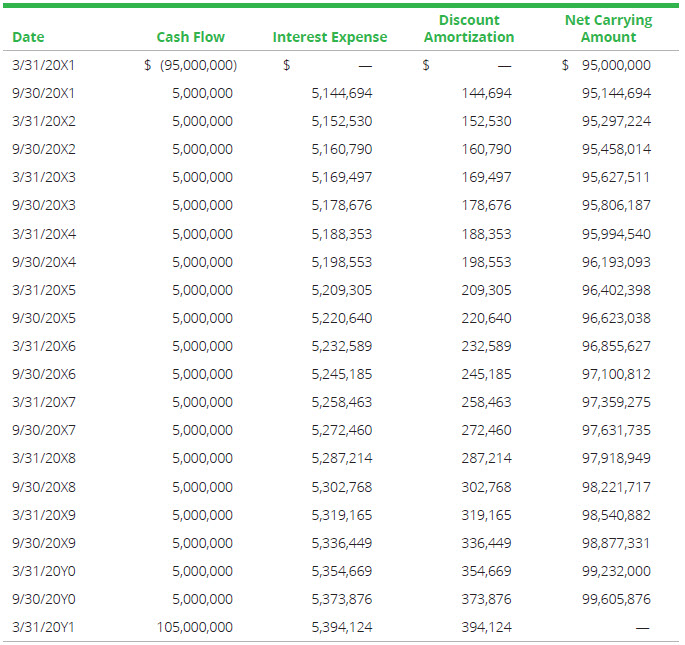The image size is (685, 645).
Task: Select the Net Carrying Amount header
Action: 607,29
